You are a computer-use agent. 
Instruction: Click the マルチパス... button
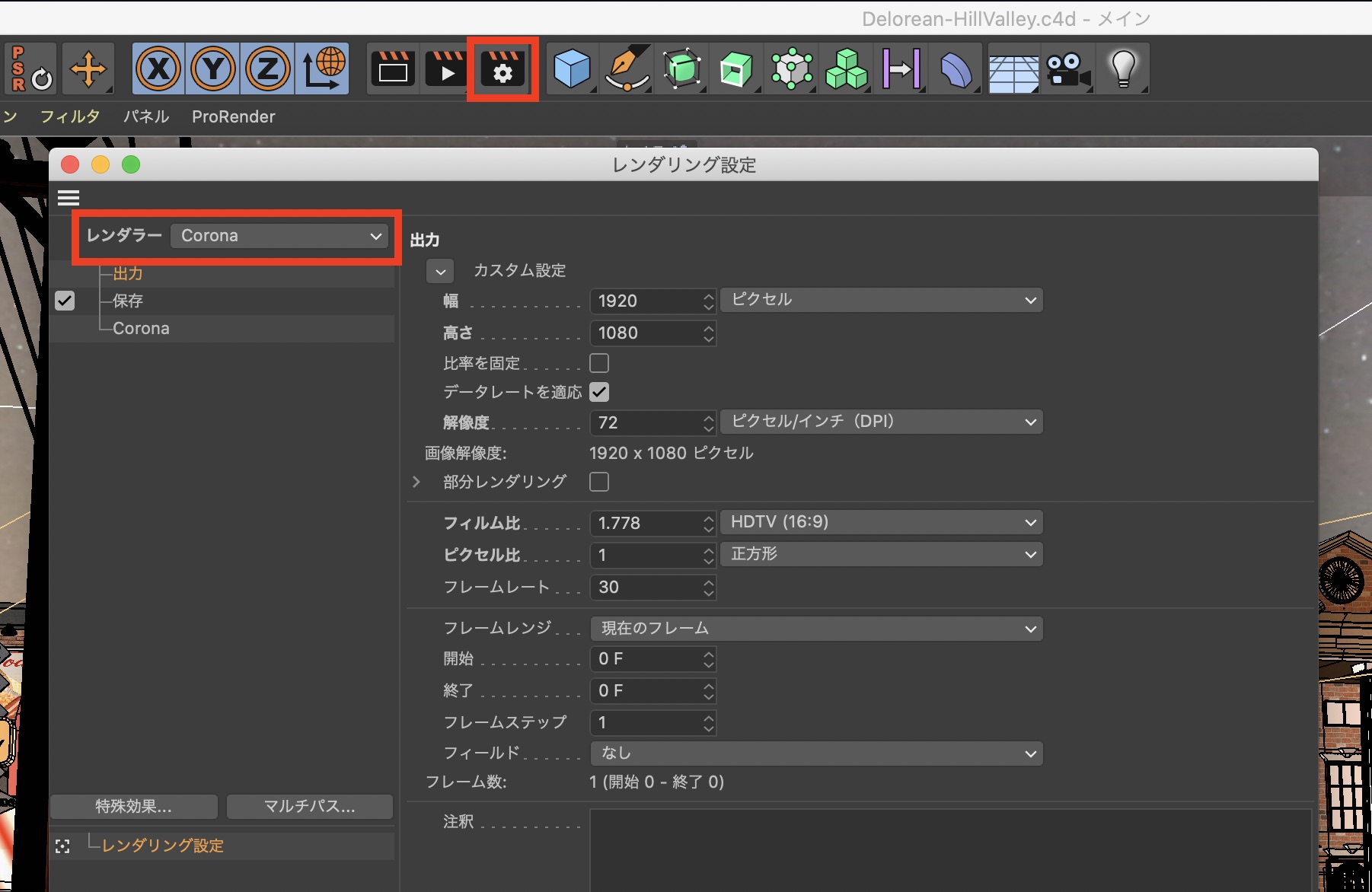309,807
